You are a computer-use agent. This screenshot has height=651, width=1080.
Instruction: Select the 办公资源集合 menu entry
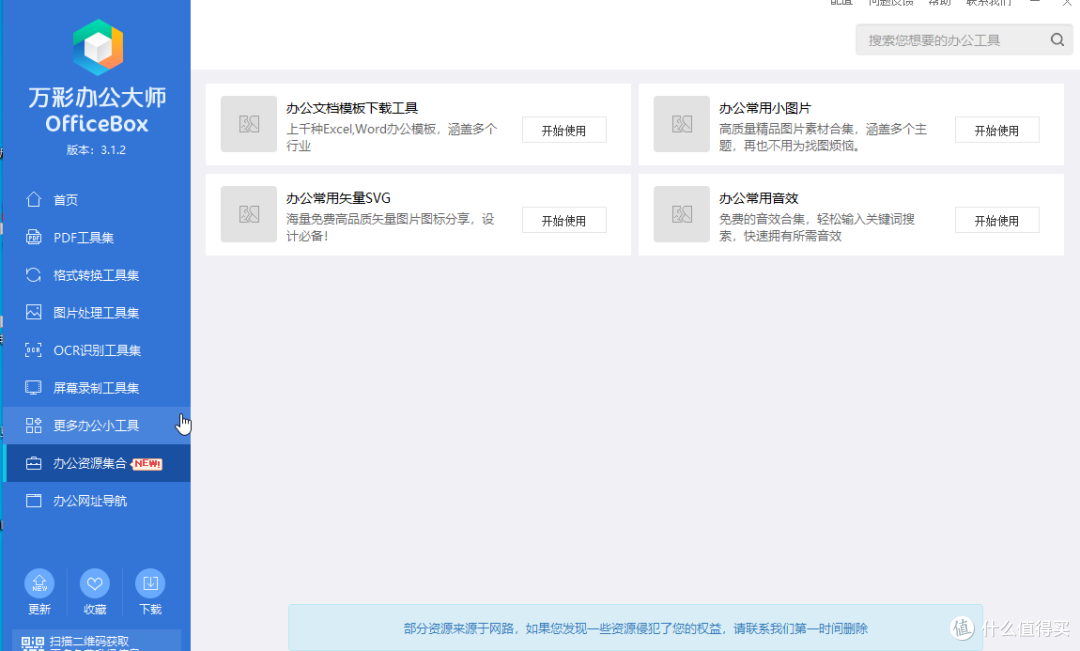click(x=97, y=463)
